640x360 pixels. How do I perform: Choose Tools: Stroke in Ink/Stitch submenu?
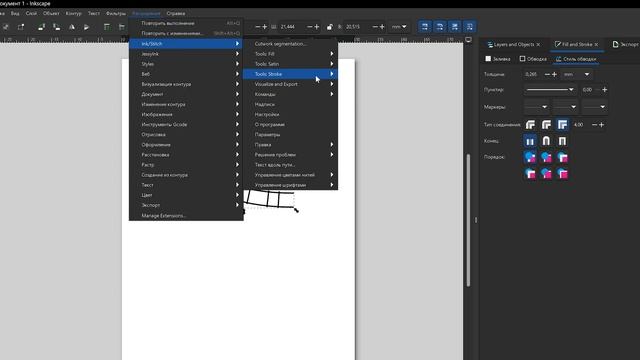(290, 74)
